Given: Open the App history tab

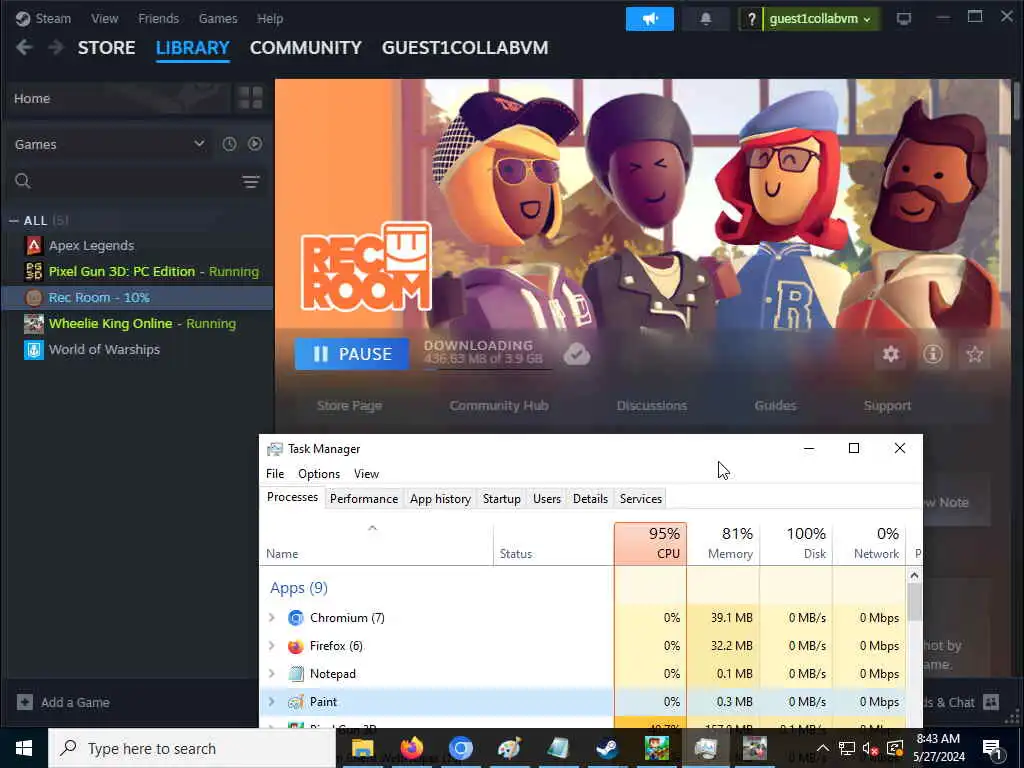Looking at the screenshot, I should (440, 498).
